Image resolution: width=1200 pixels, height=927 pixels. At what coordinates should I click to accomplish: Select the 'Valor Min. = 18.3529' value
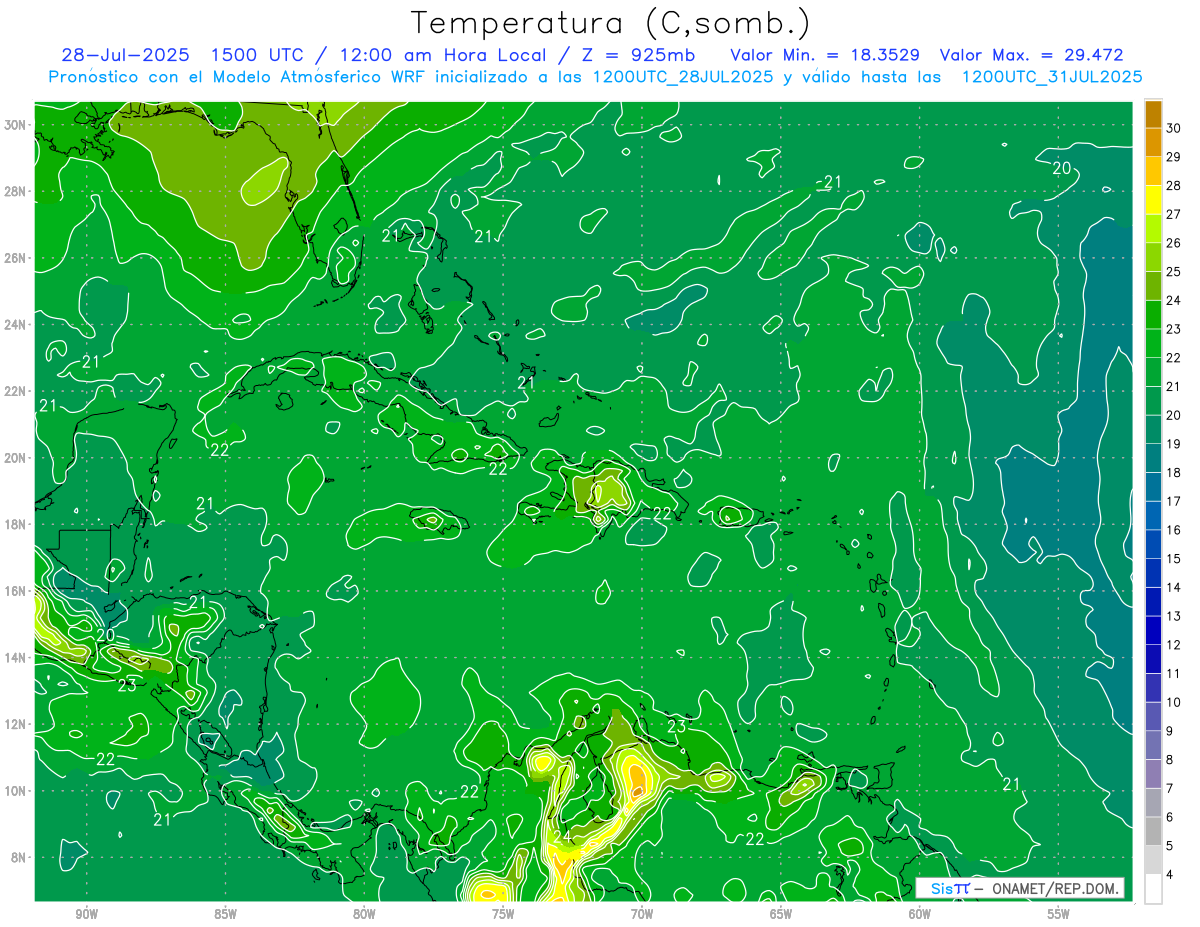(x=825, y=55)
